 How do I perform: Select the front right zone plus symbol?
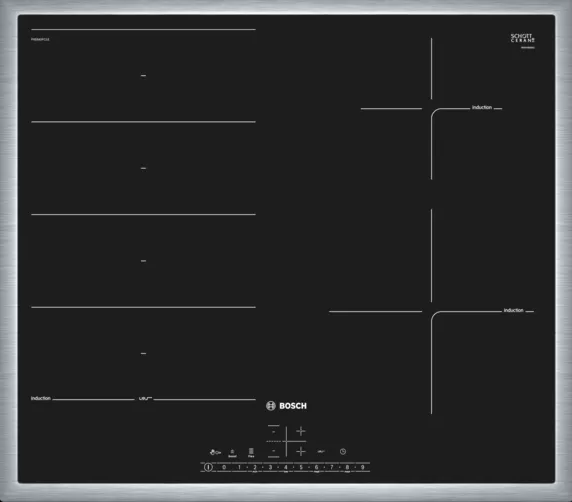tap(301, 452)
